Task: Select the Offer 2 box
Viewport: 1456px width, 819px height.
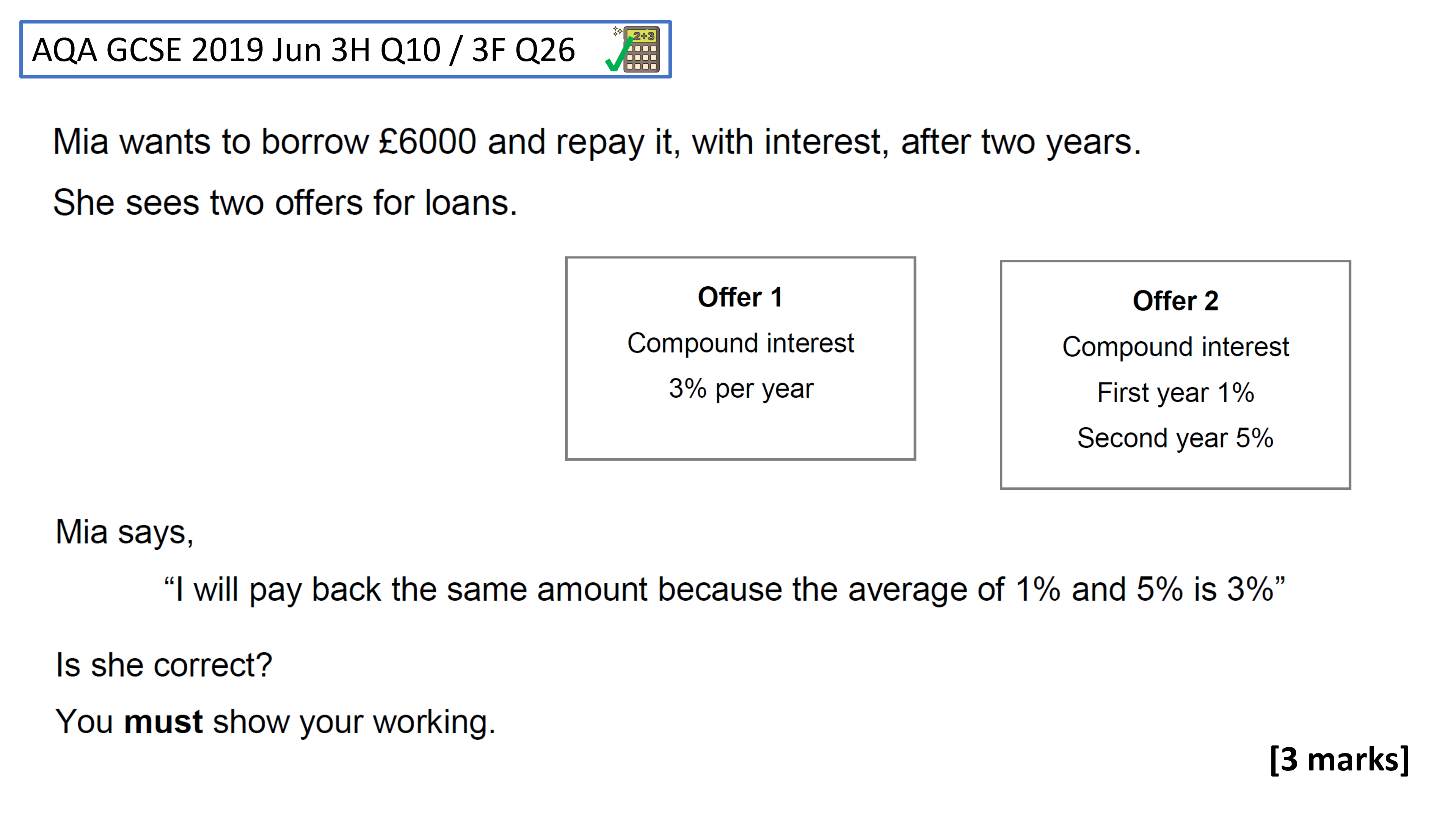Action: [x=1176, y=375]
